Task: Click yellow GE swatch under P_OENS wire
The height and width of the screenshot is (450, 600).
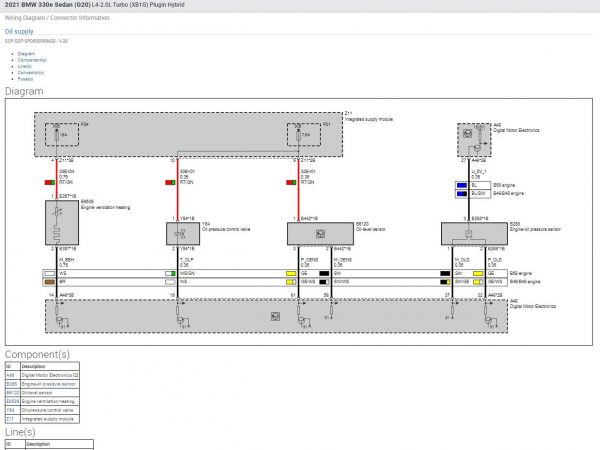Action: click(x=291, y=274)
